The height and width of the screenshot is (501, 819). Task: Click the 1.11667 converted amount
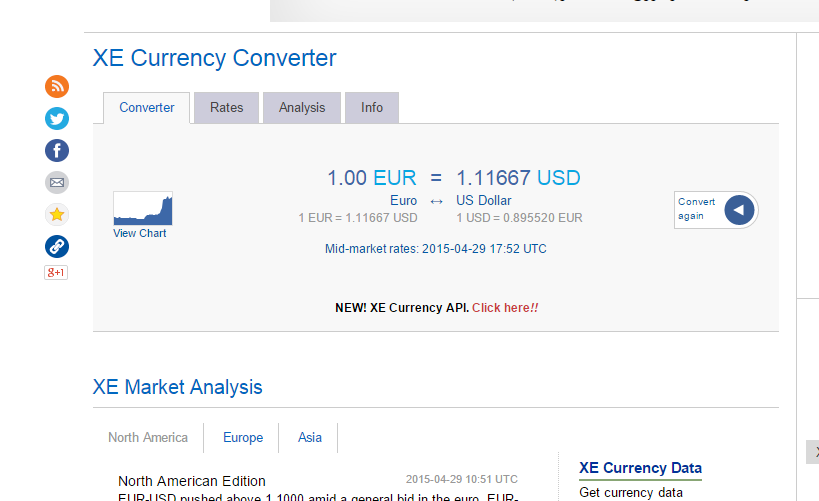click(494, 178)
